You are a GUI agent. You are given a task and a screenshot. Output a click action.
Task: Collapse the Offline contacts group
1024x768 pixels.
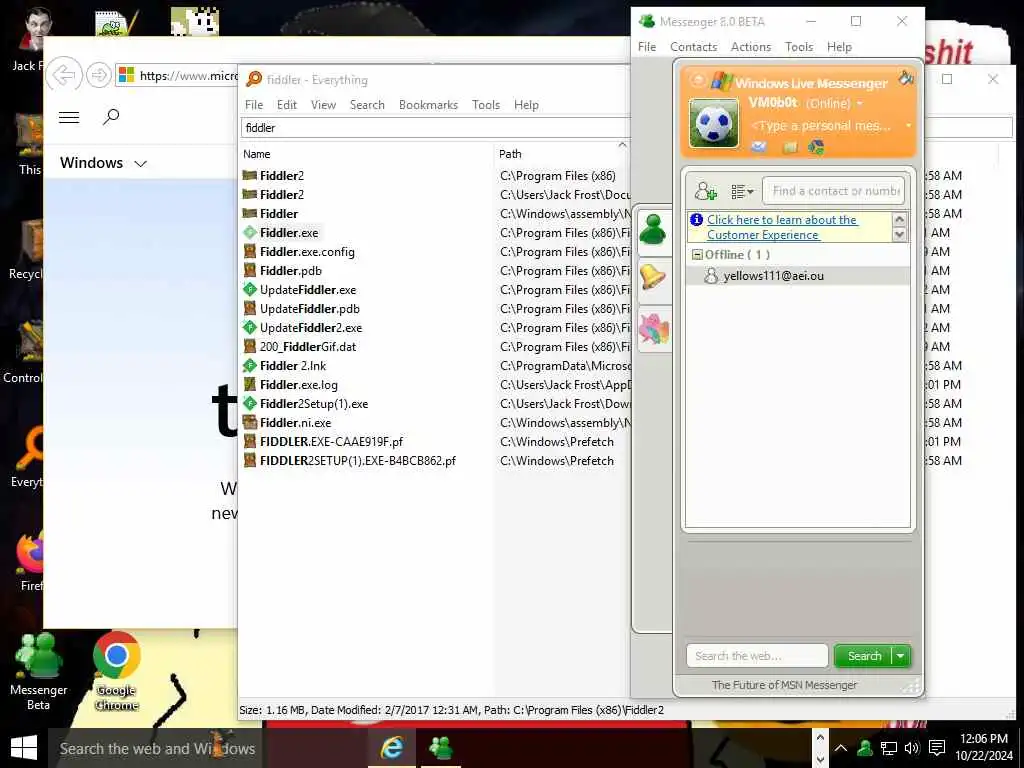(x=697, y=255)
